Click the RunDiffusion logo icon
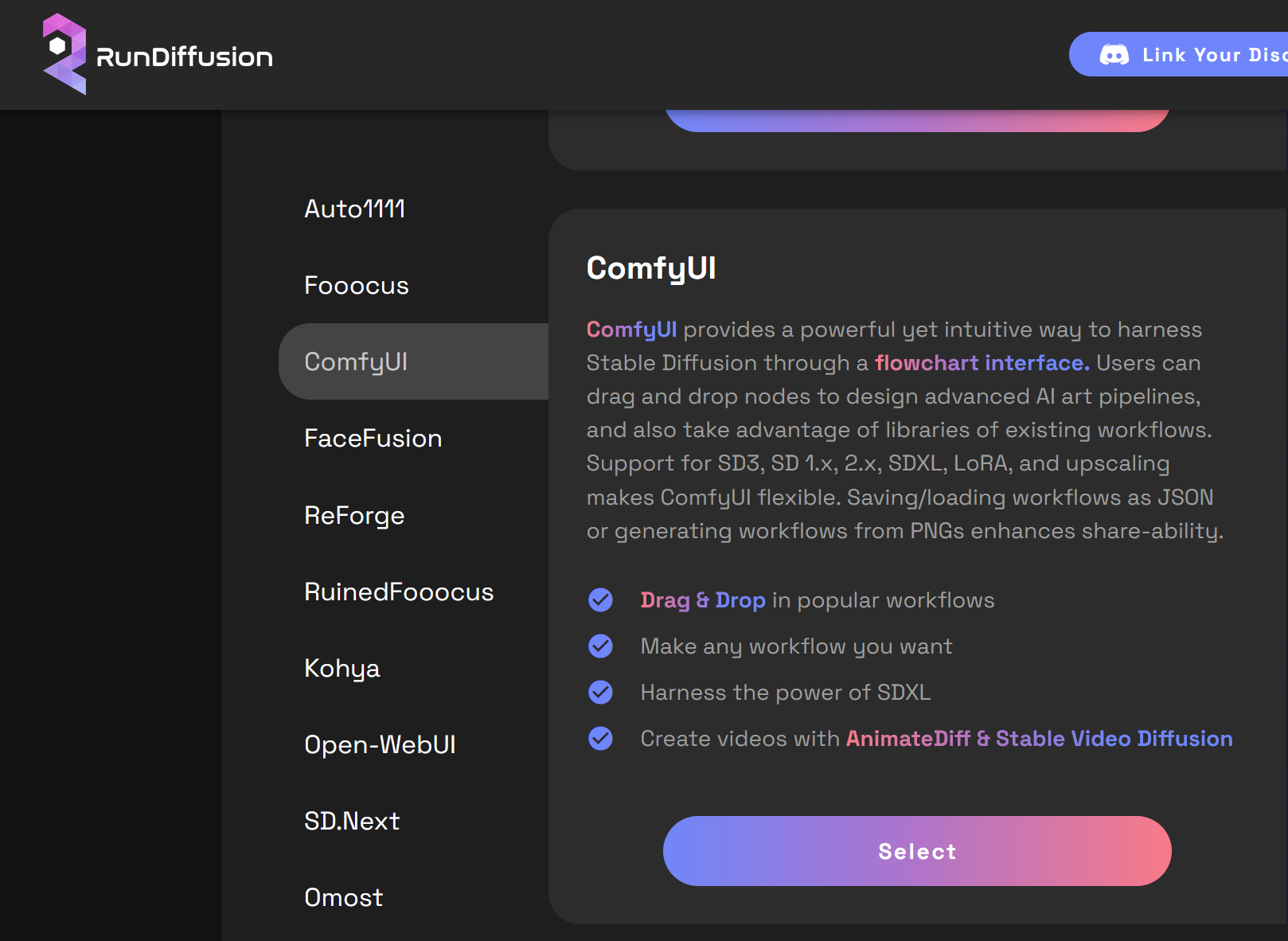This screenshot has width=1288, height=941. 64,54
